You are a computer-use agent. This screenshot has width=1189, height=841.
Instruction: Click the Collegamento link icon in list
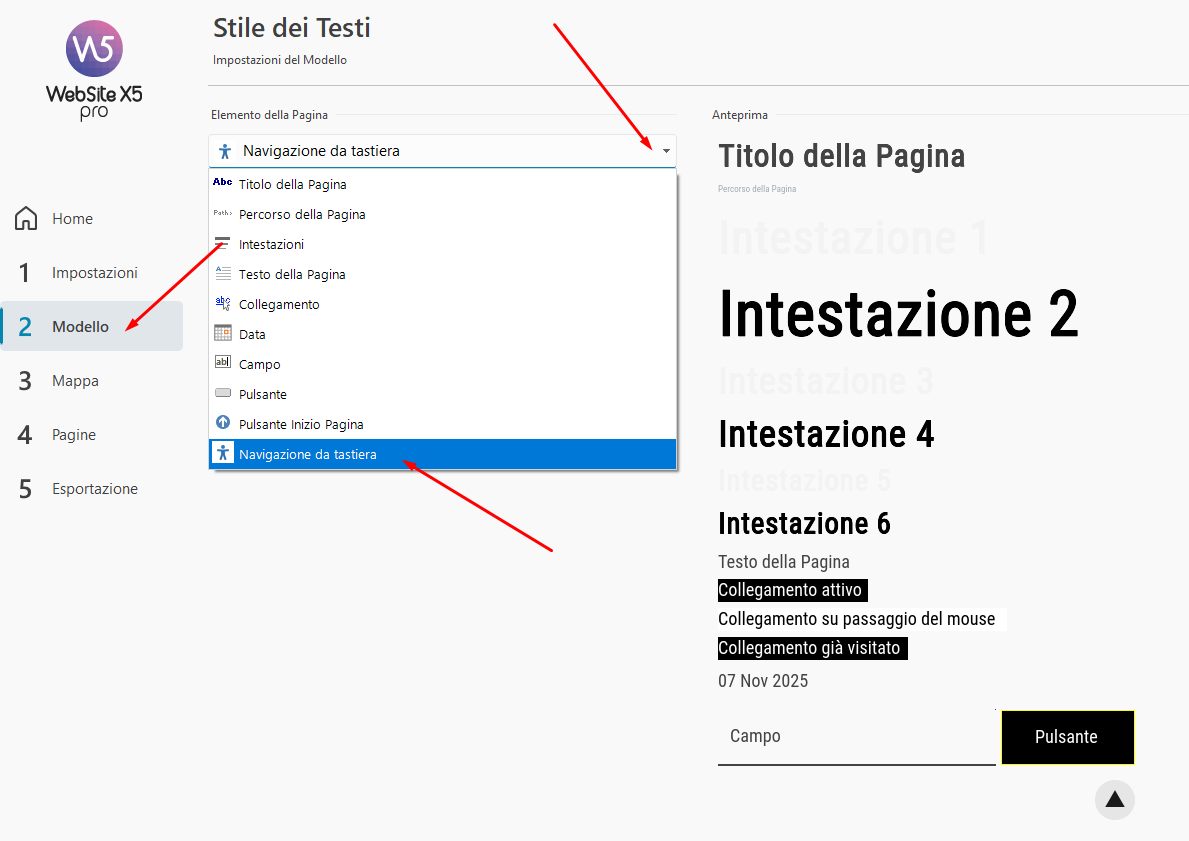[x=222, y=304]
